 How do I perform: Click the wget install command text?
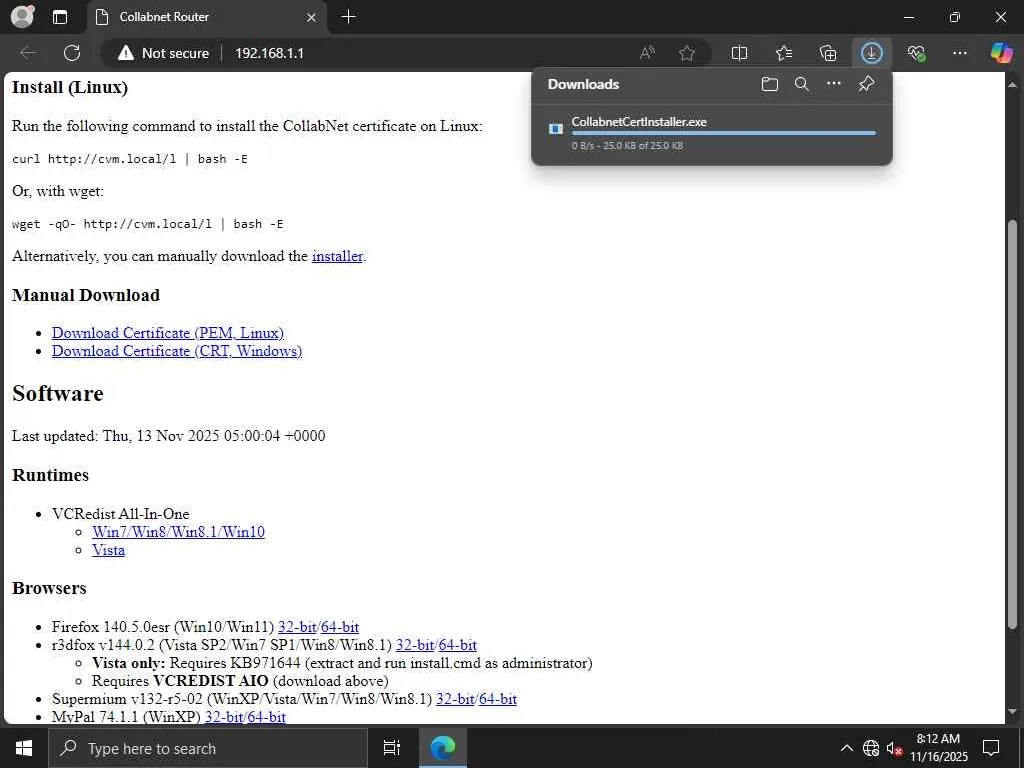148,224
